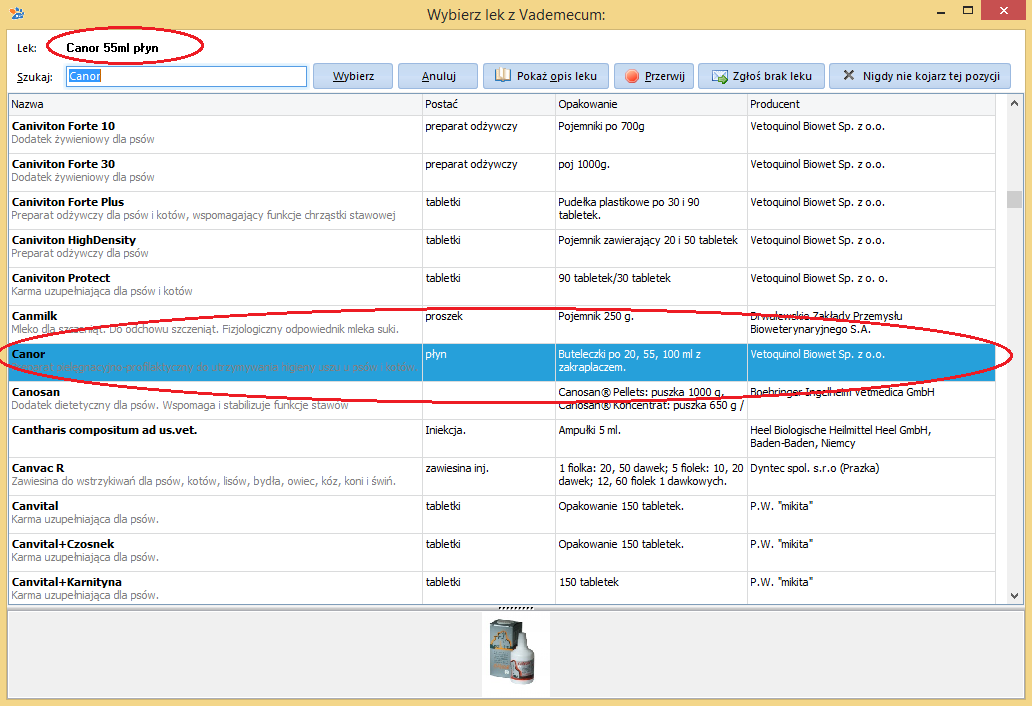Image resolution: width=1032 pixels, height=706 pixels.
Task: Select the Caniviton Forte 30 row
Action: (502, 172)
